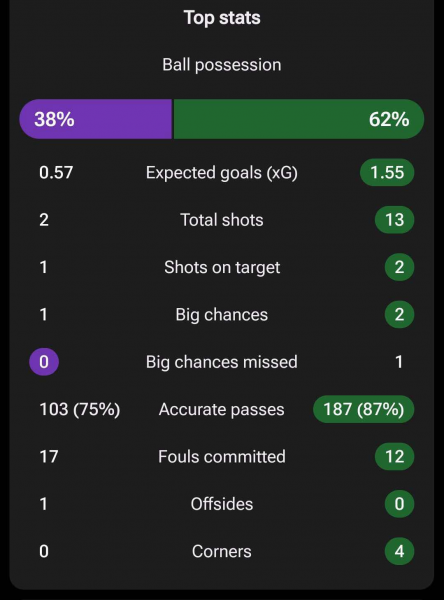Open the Offsides stat label

pos(222,504)
